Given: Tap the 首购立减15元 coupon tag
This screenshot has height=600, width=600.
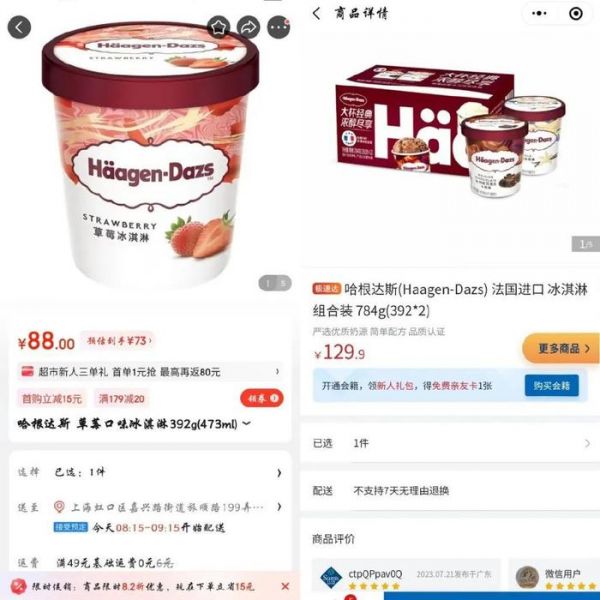Looking at the screenshot, I should click(x=52, y=399).
